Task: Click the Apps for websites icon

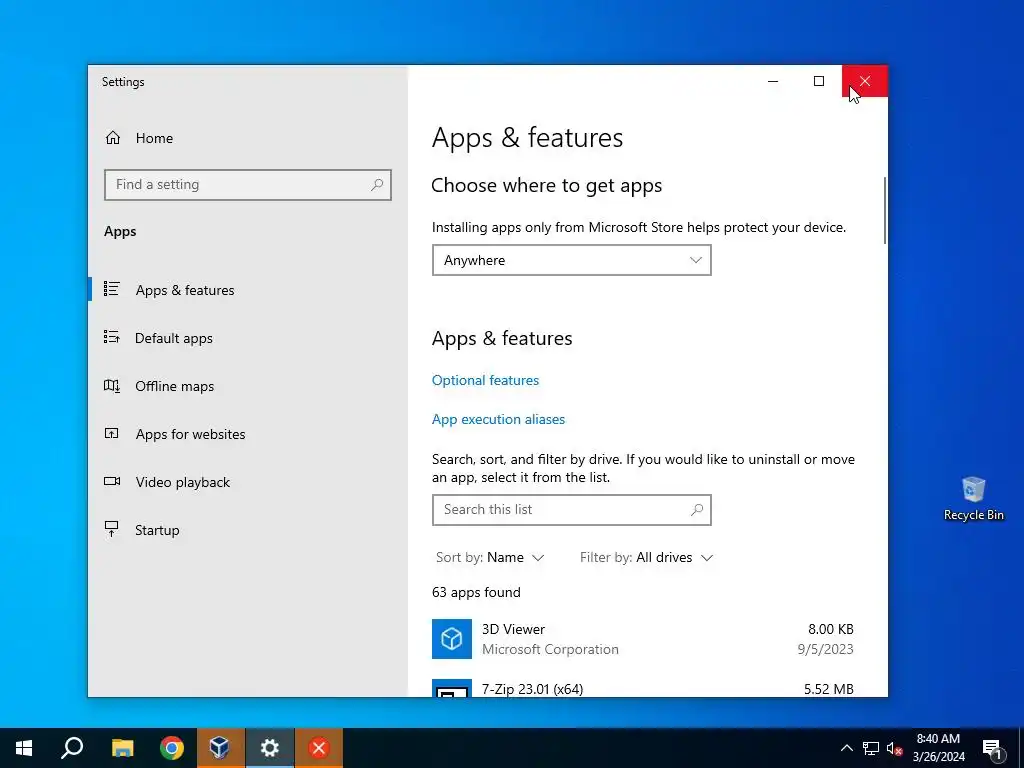Action: [x=112, y=433]
